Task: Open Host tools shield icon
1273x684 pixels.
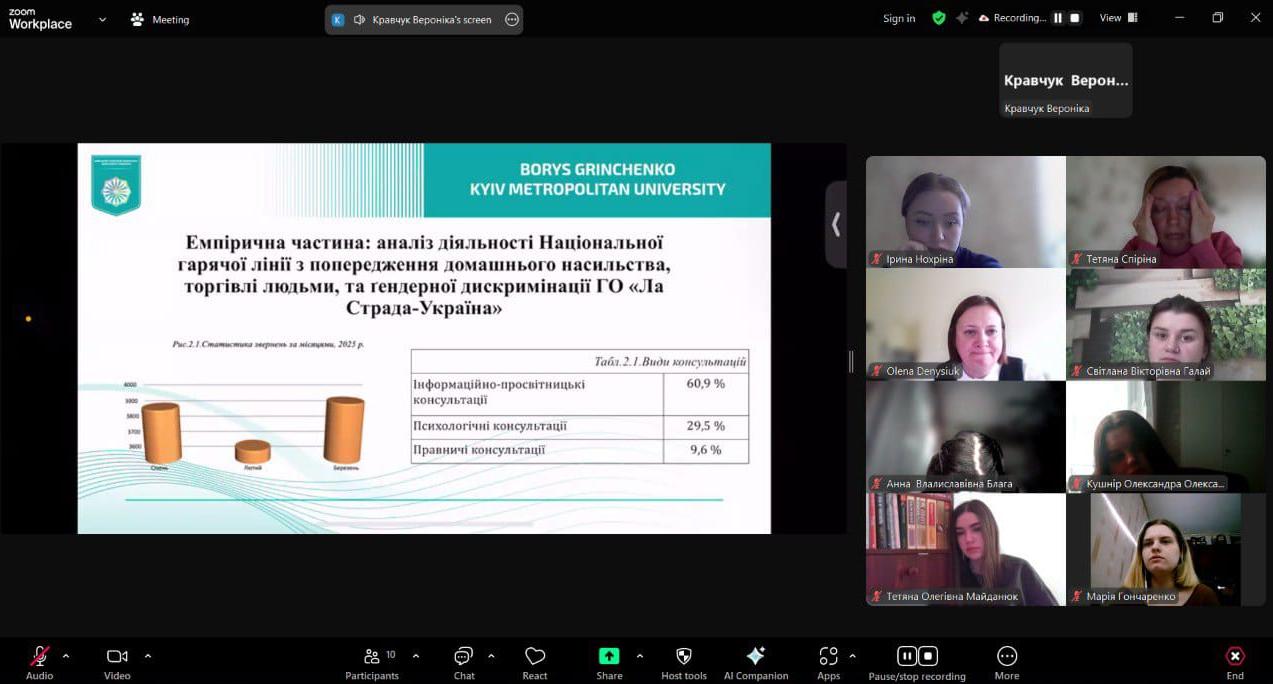Action: point(684,657)
